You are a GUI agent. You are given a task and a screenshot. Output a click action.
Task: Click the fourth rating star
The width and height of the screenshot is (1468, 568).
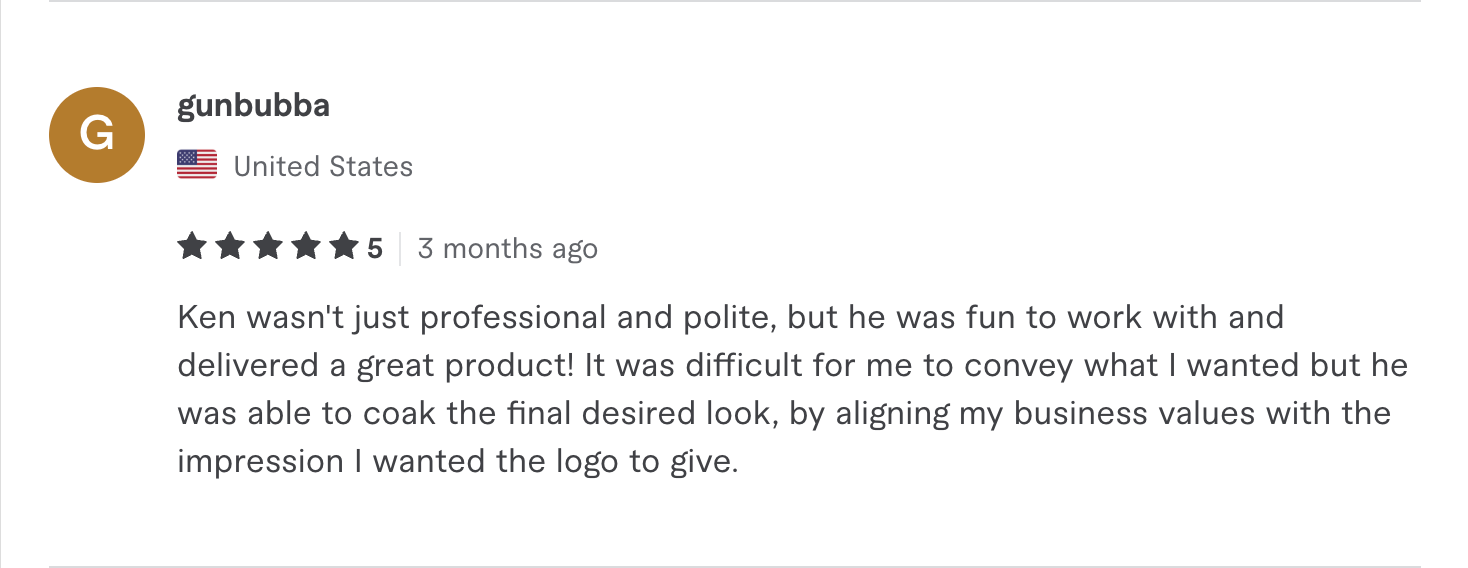pyautogui.click(x=306, y=247)
